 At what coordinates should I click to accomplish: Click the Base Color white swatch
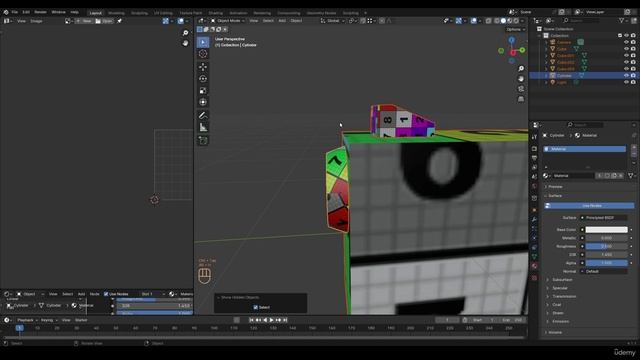(606, 230)
